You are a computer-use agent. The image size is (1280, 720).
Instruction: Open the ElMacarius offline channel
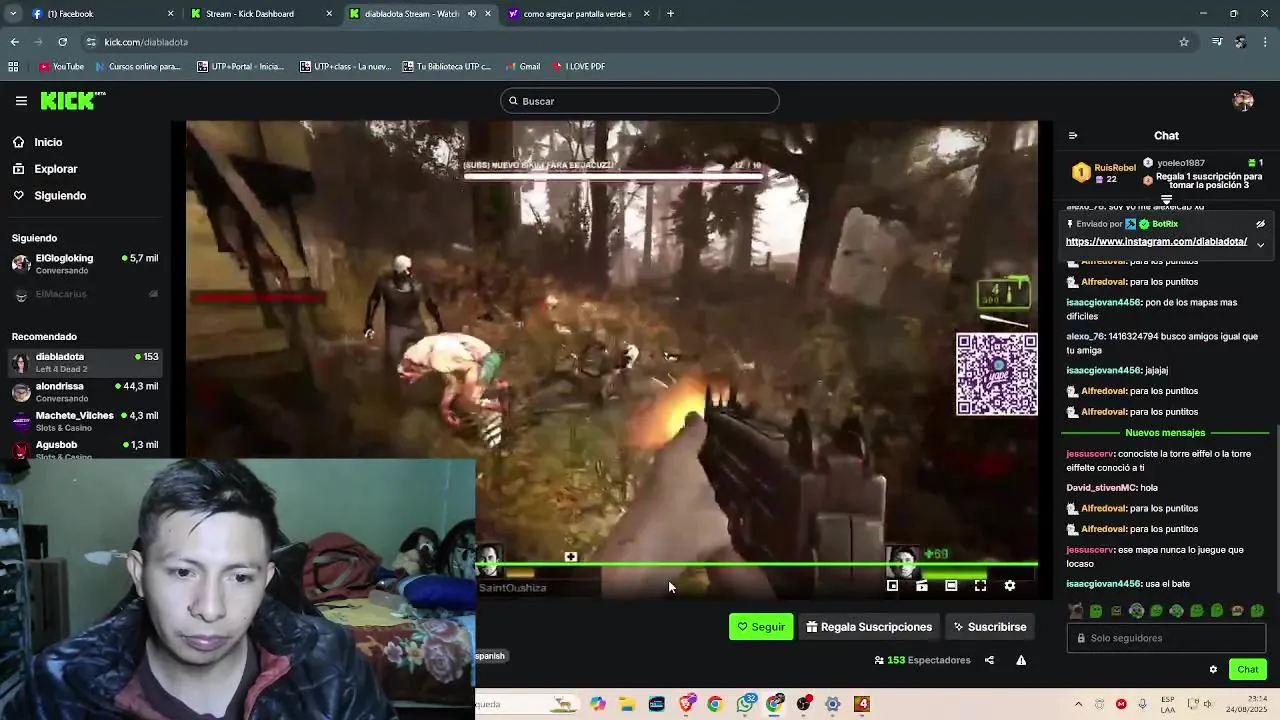85,294
